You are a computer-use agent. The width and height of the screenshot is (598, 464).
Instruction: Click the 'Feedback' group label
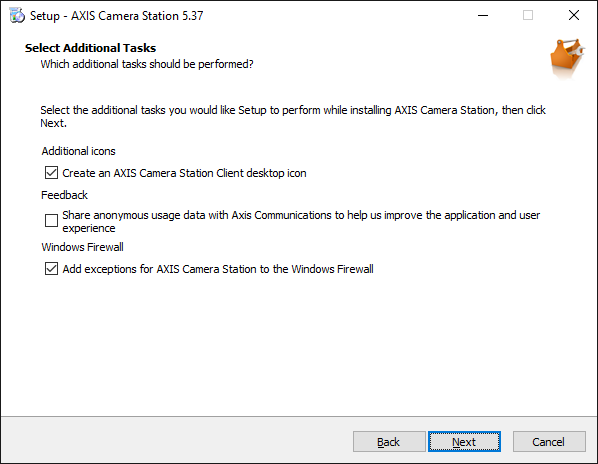(64, 195)
